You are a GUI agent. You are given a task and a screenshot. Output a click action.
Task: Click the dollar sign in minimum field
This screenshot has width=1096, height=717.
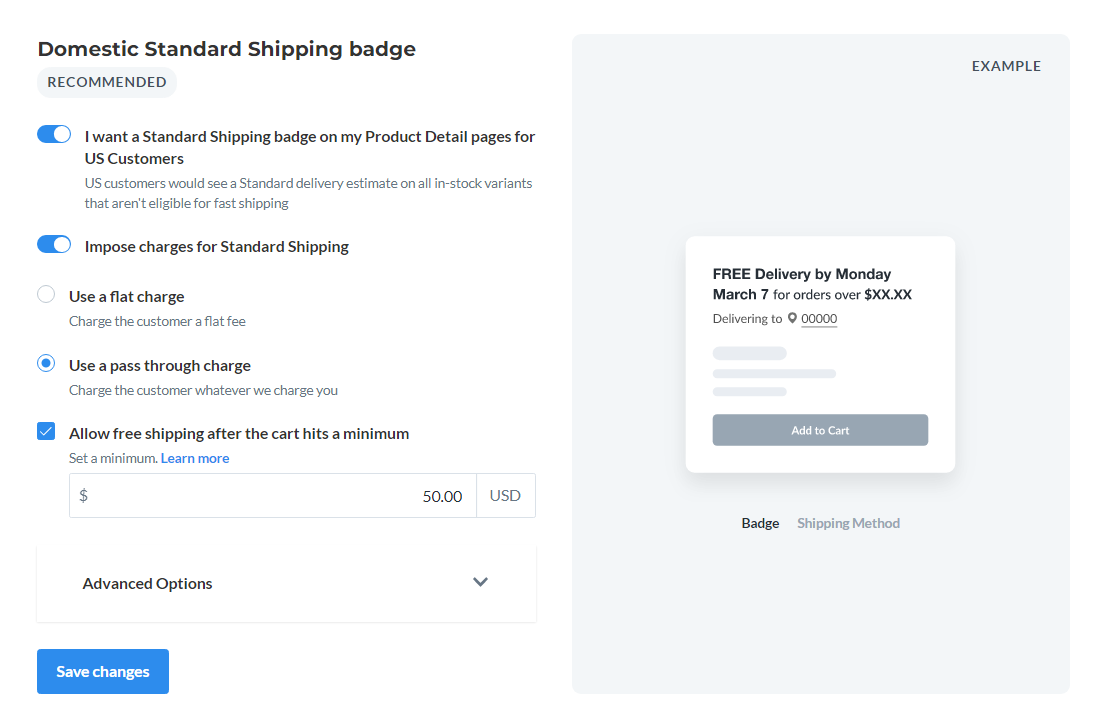[83, 495]
